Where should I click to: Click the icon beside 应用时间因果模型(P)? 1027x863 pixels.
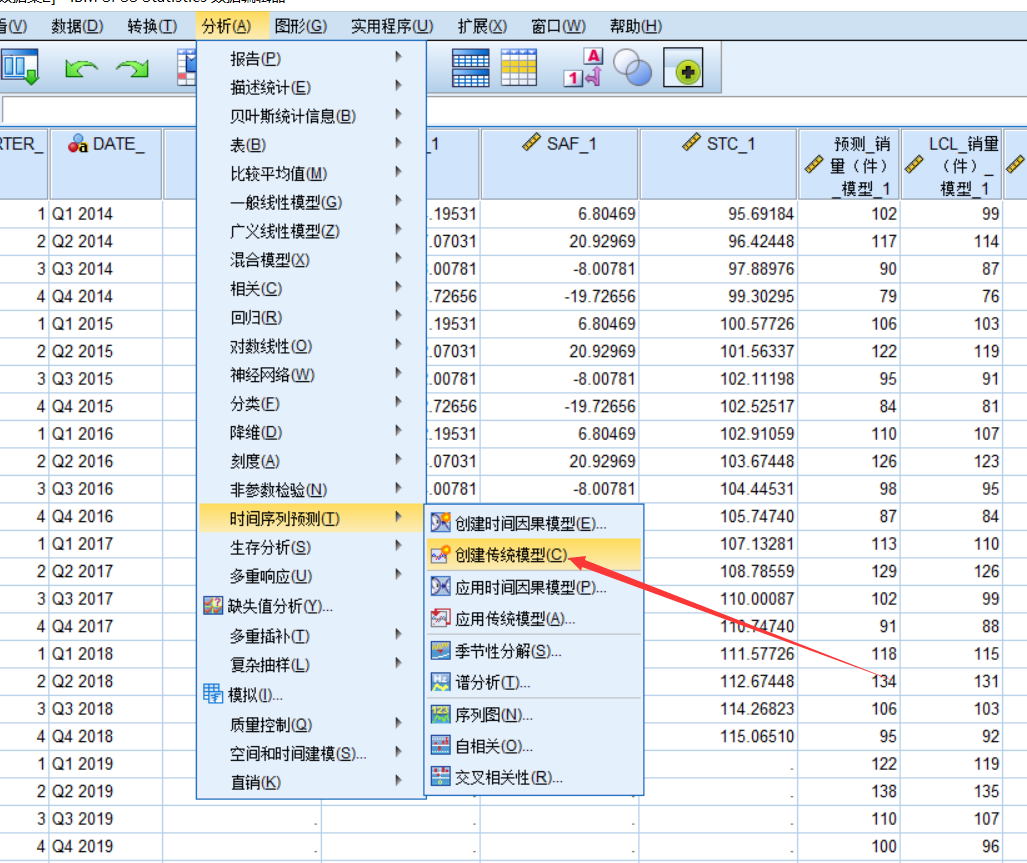click(x=440, y=586)
